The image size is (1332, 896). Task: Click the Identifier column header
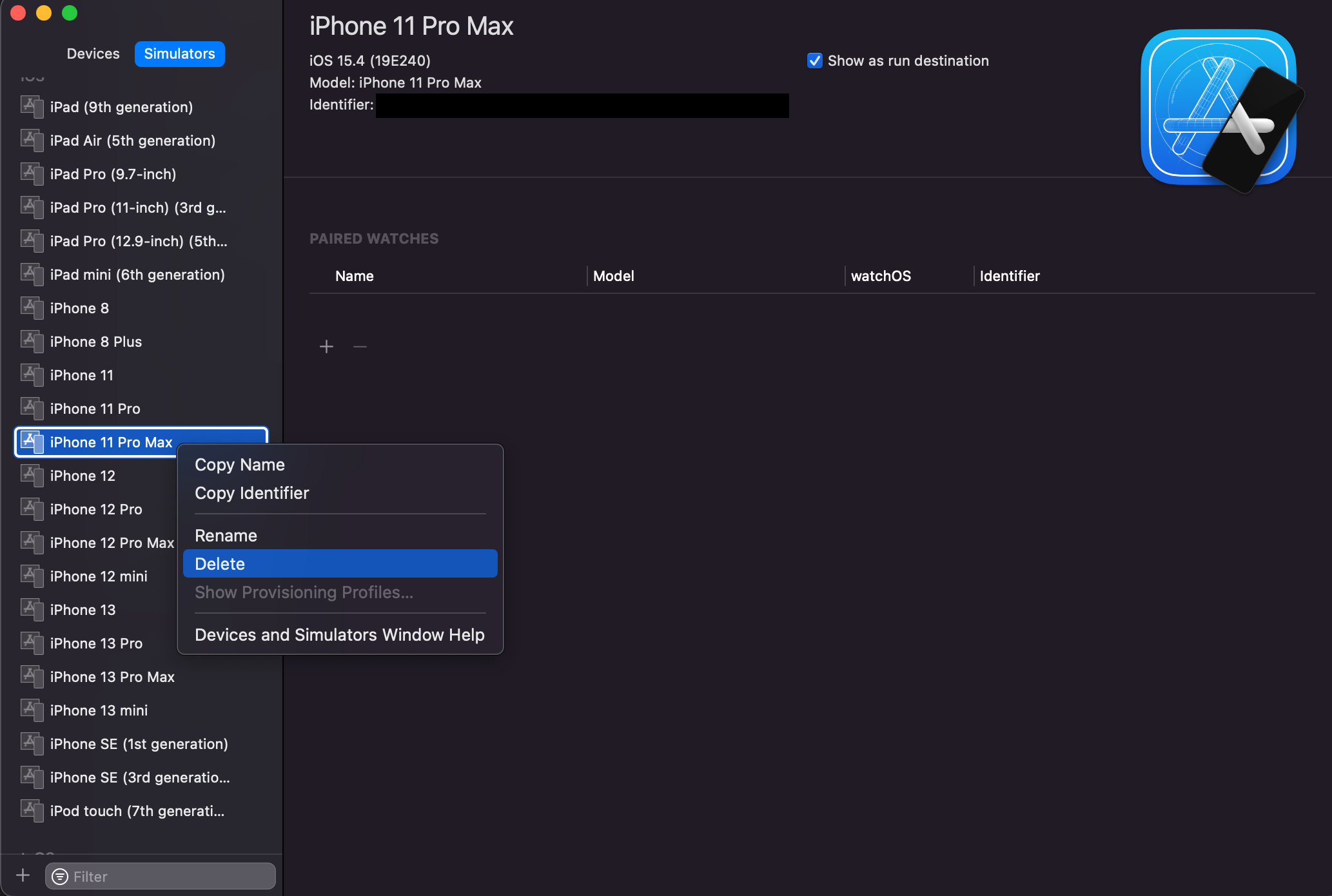1010,276
